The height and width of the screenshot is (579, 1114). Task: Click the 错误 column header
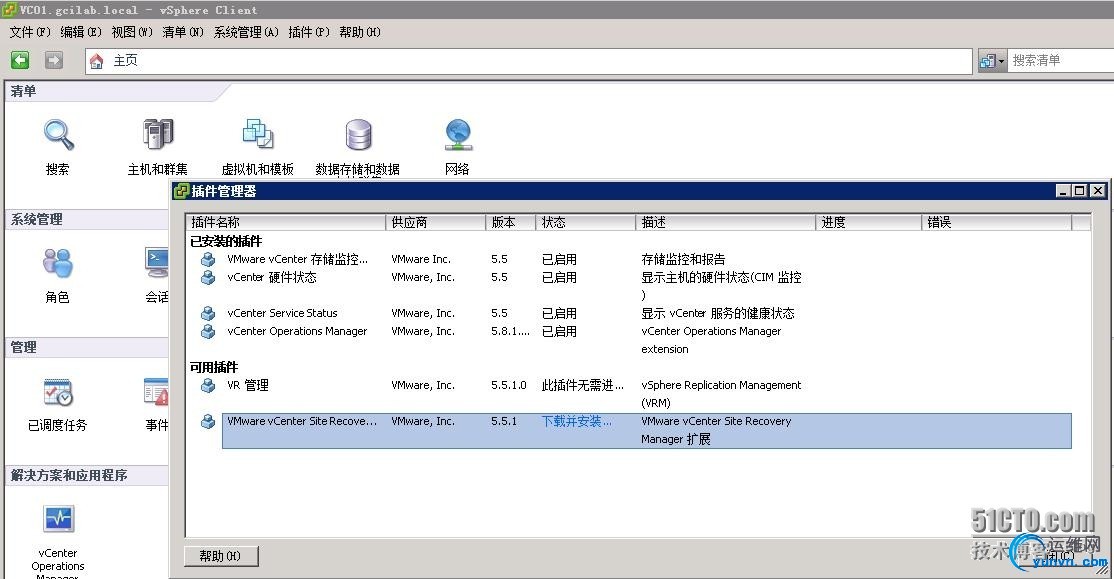[997, 222]
